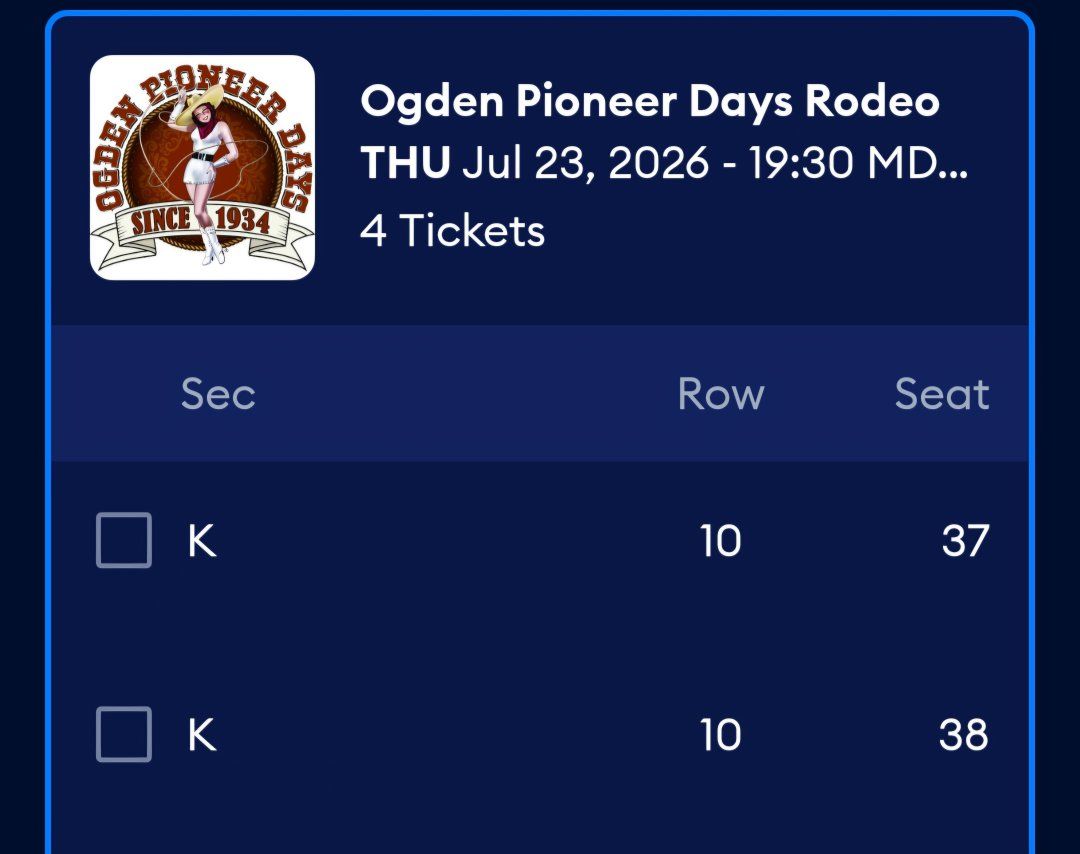
Task: Click the Ogden Pioneer Days Rodeo title
Action: tap(650, 101)
